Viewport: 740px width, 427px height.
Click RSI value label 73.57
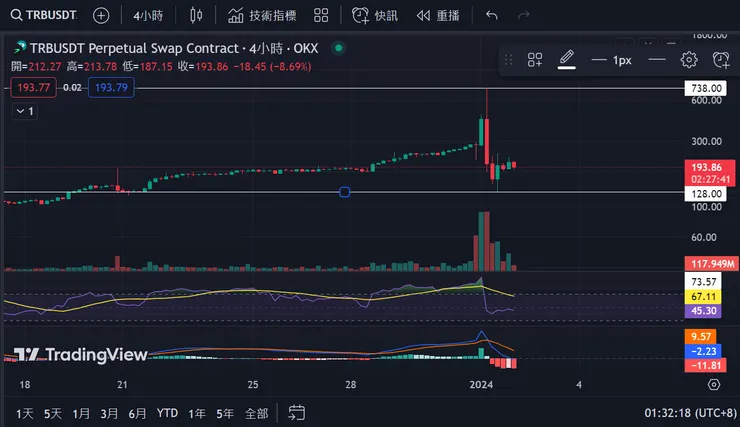(703, 282)
